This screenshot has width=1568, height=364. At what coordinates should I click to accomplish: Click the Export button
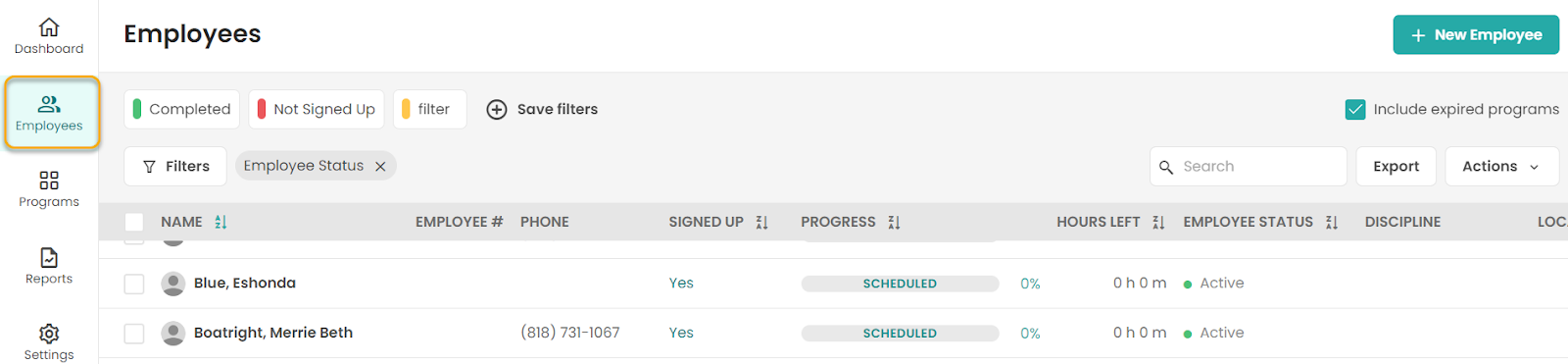click(1396, 167)
